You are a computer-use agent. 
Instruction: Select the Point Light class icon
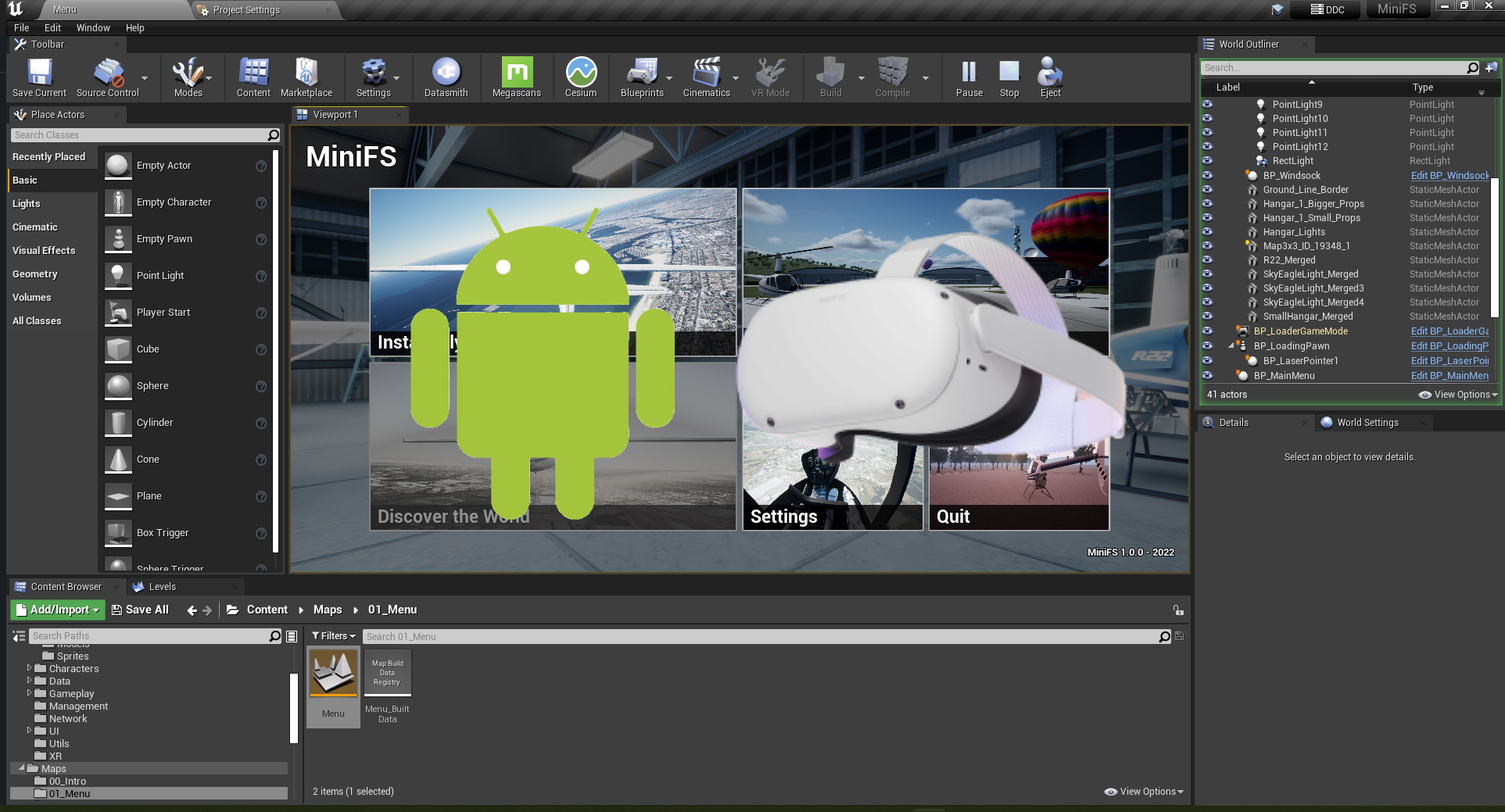118,276
